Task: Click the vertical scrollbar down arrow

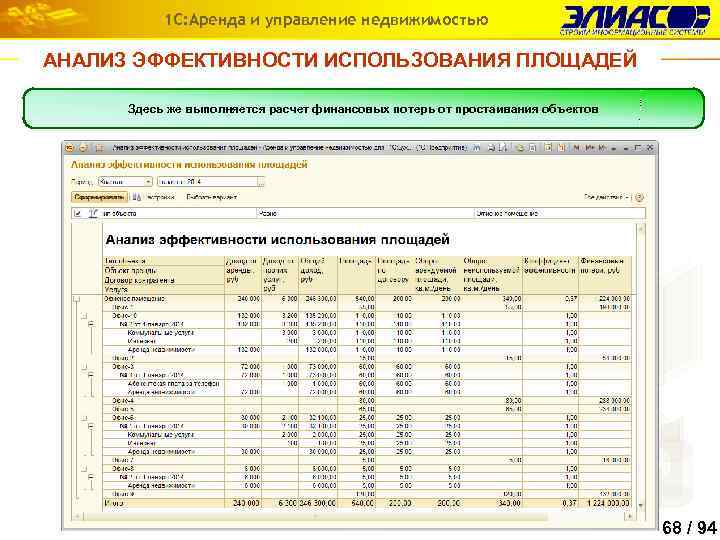Action: pyautogui.click(x=641, y=506)
